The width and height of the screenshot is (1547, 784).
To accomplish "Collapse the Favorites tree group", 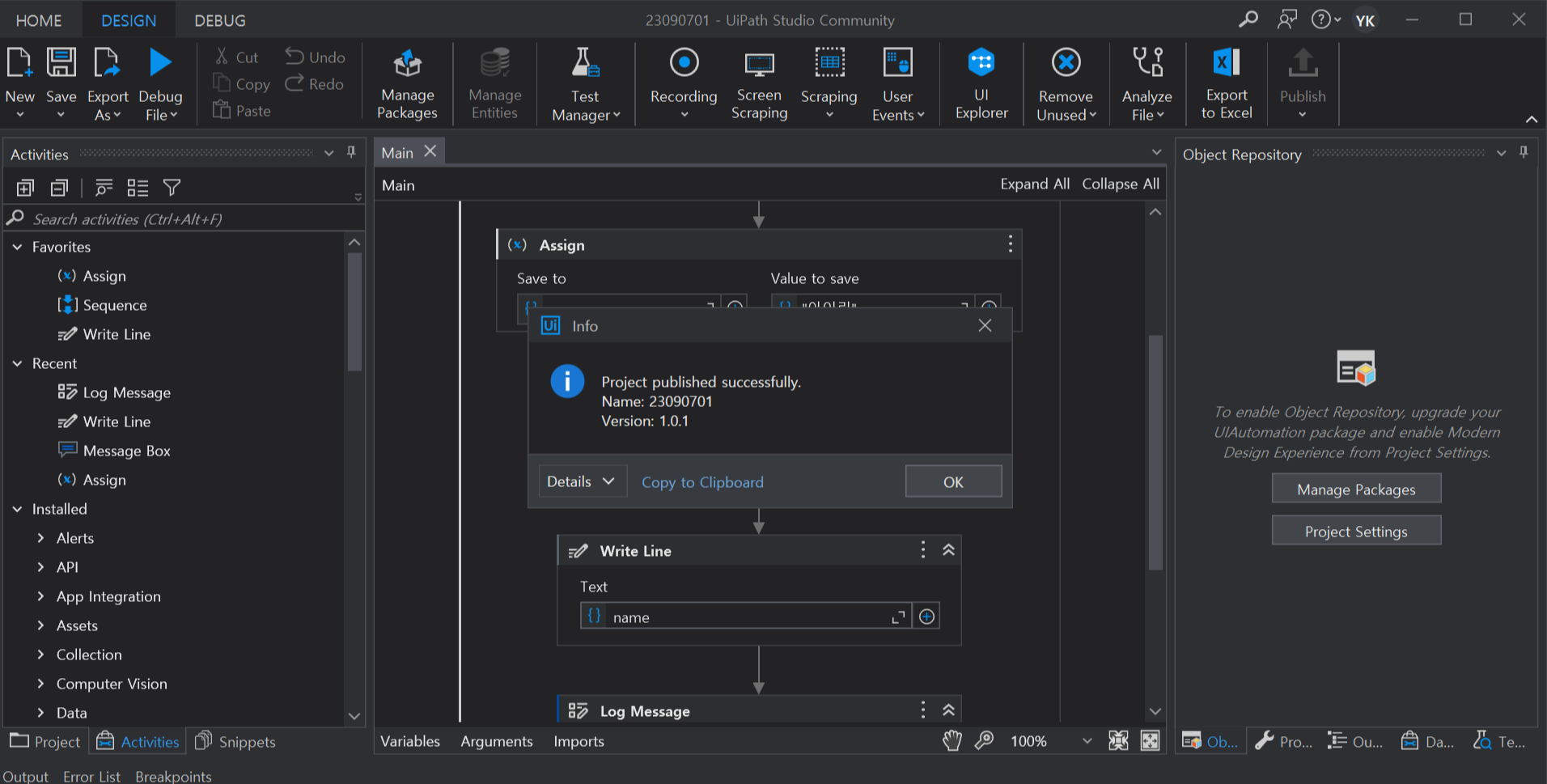I will point(17,247).
